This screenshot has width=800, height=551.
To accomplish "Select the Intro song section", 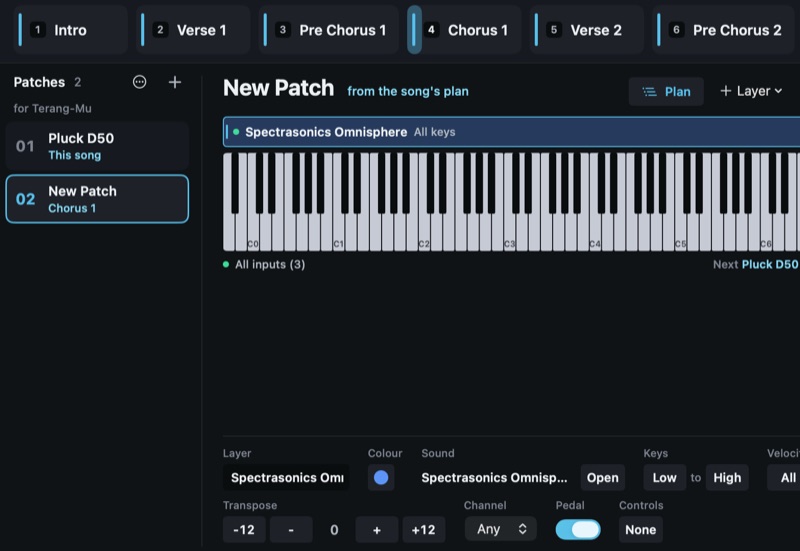I will tap(70, 30).
